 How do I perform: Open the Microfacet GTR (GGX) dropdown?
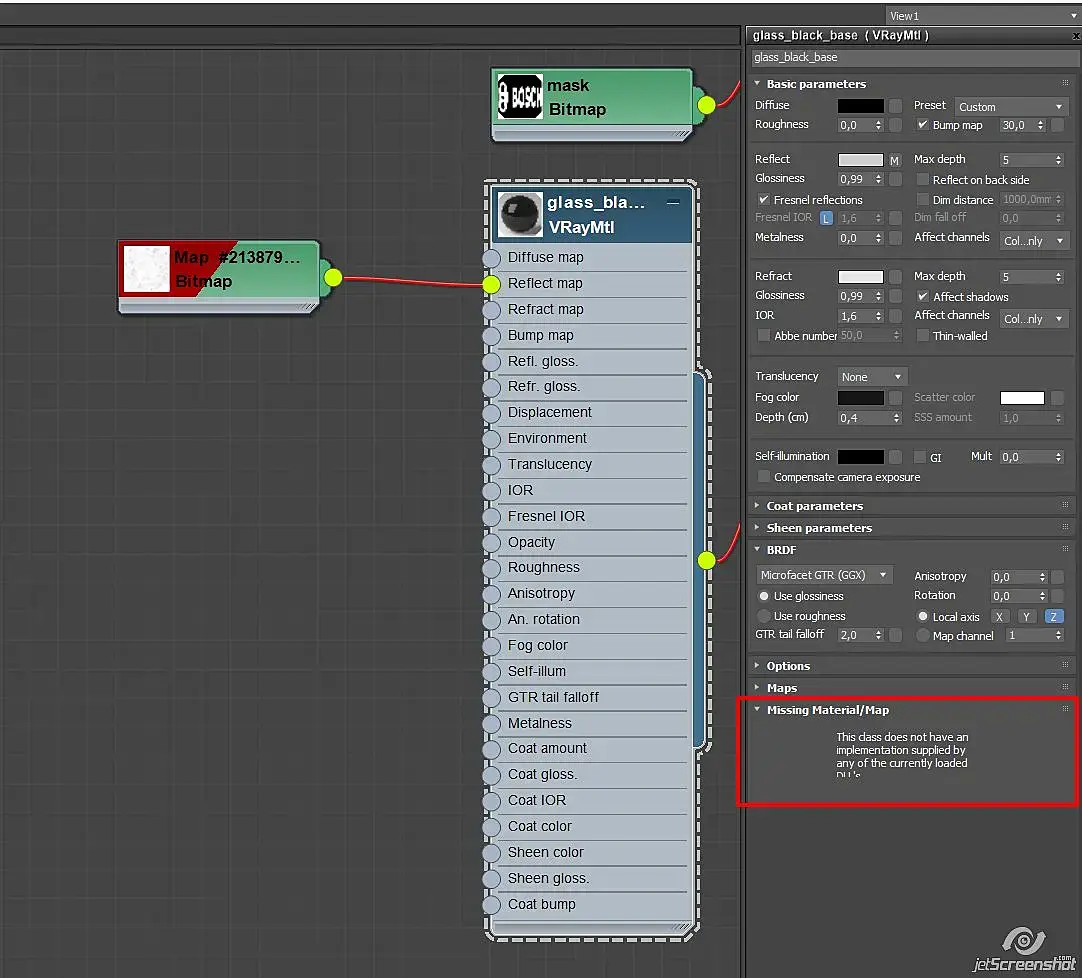823,575
